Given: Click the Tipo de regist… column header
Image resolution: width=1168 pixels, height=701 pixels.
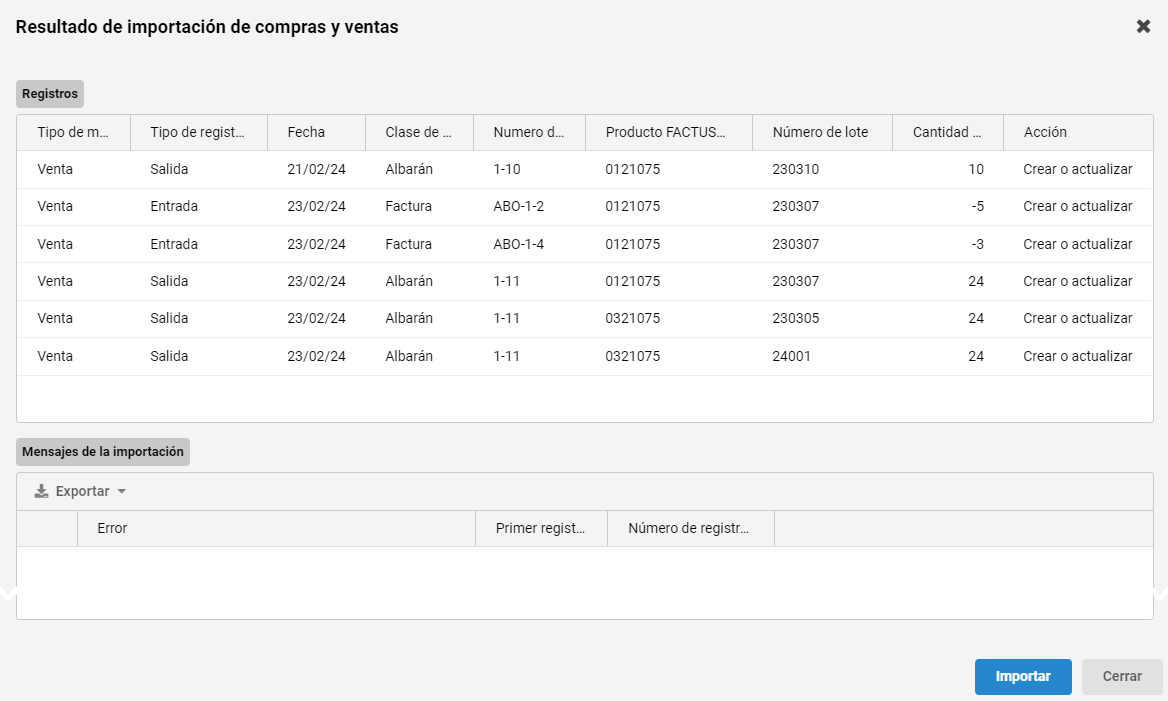Looking at the screenshot, I should tap(199, 133).
